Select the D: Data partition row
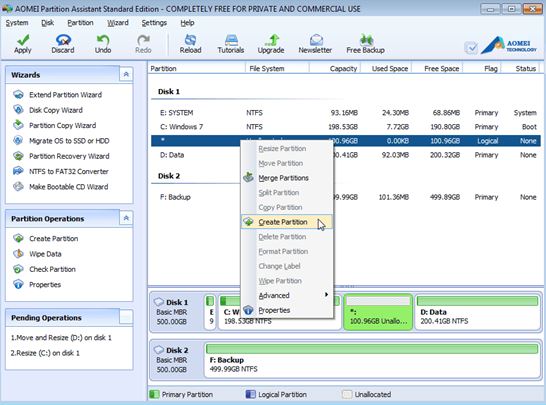 coord(346,155)
